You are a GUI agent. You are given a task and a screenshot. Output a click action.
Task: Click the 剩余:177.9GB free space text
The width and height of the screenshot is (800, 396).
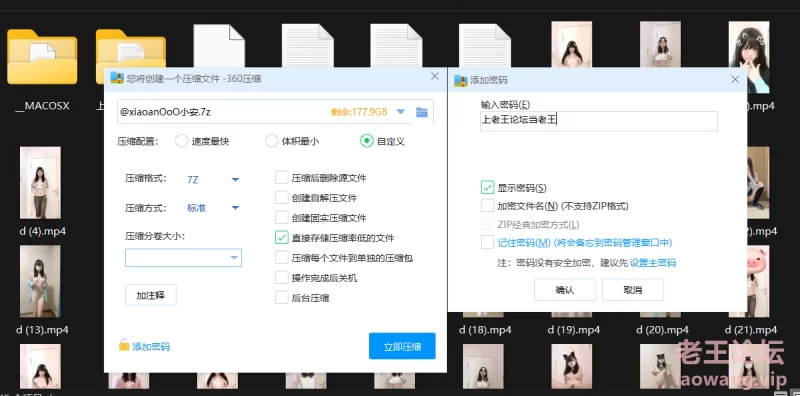tap(359, 112)
